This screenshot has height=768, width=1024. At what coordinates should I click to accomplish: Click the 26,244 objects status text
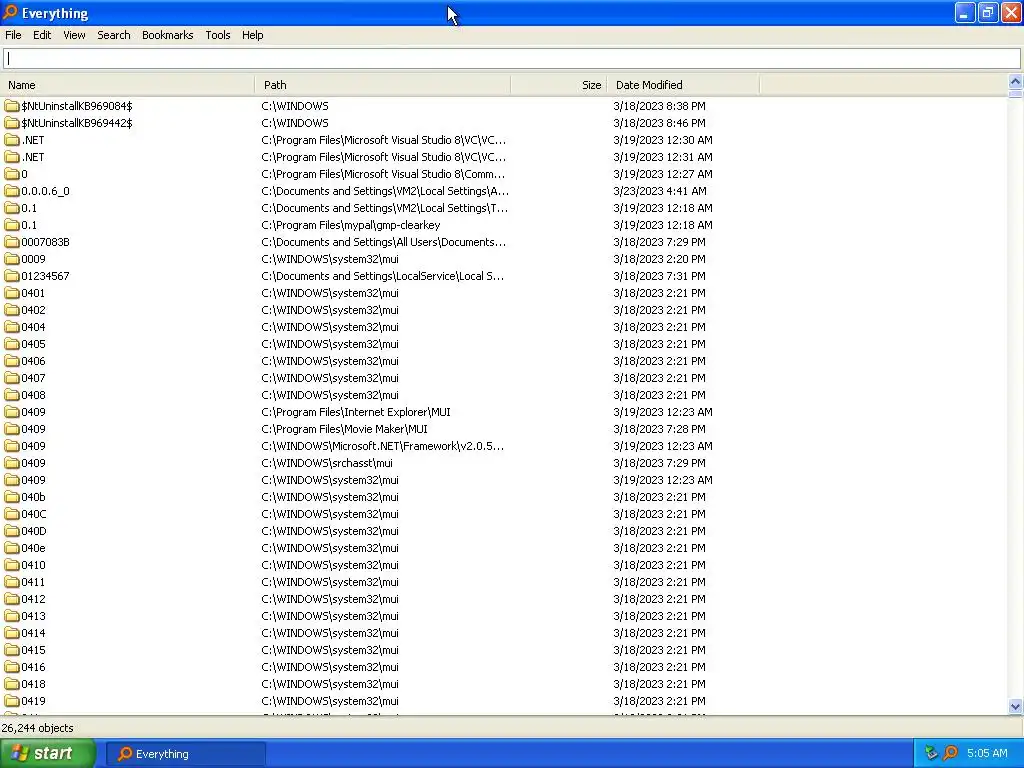37,728
